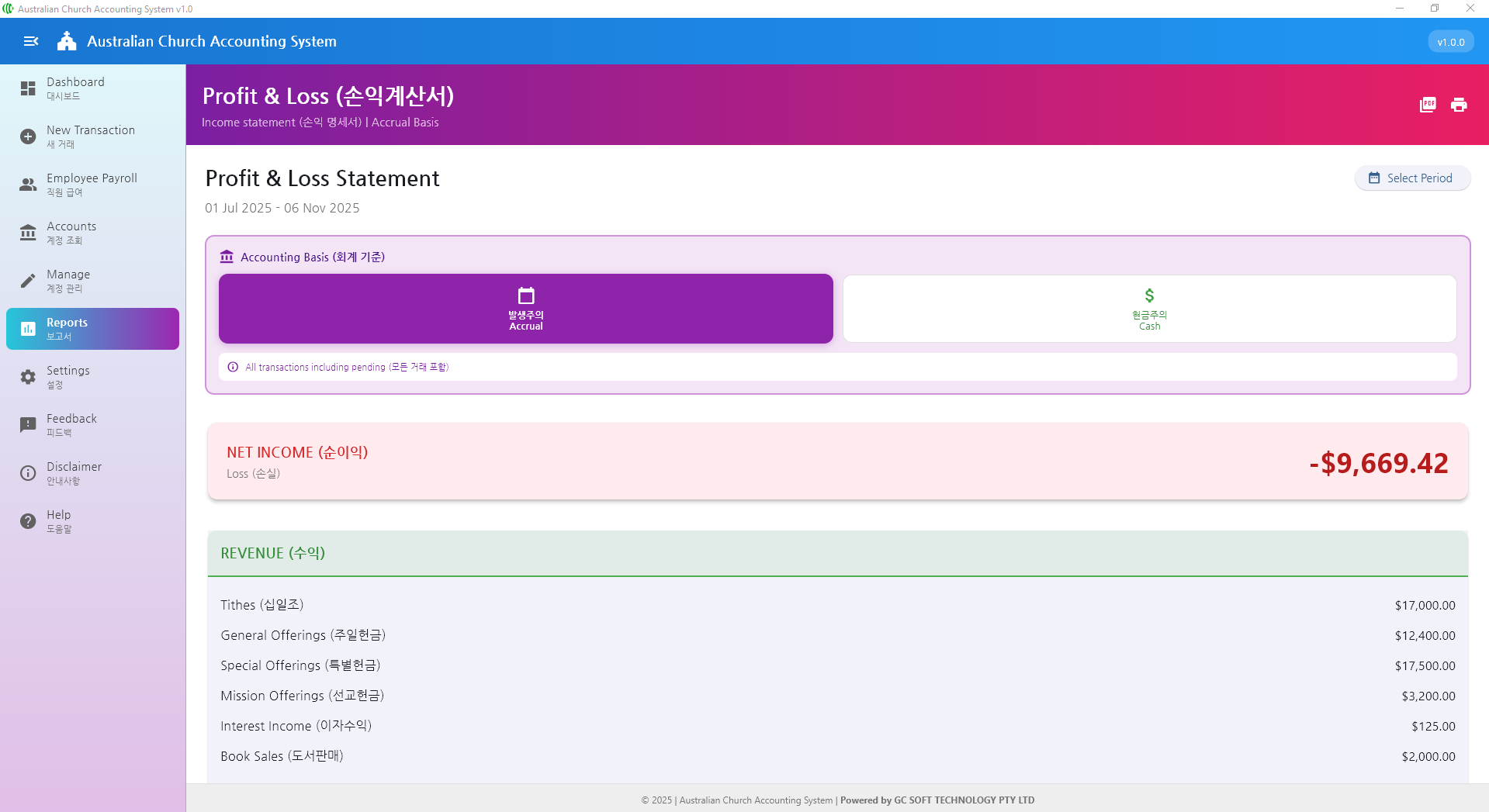Select the New Transaction icon
Screen dimensions: 1489x812
coord(28,136)
